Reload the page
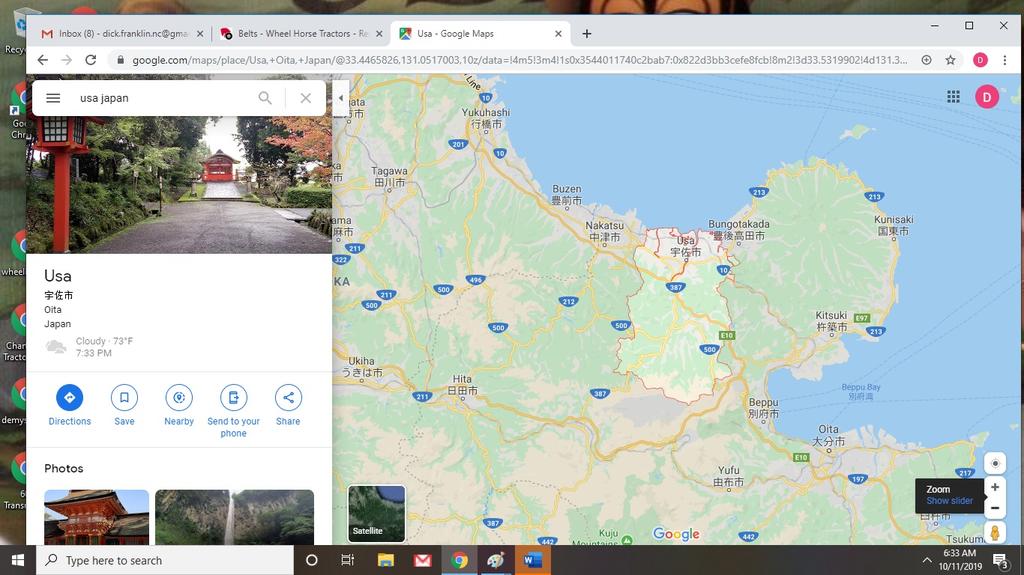1024x575 pixels. [91, 60]
